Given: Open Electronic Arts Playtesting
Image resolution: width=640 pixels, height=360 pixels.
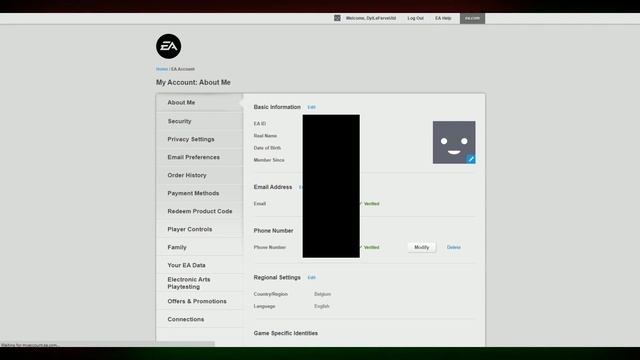Looking at the screenshot, I should click(x=199, y=283).
